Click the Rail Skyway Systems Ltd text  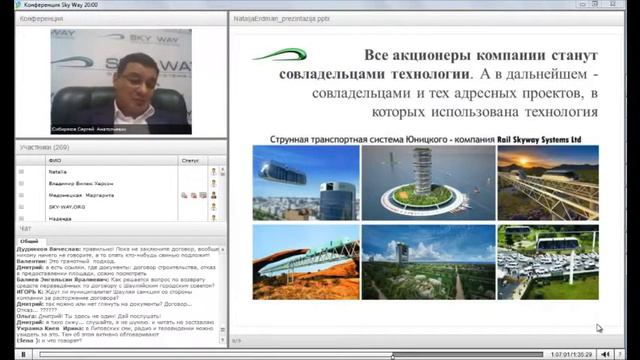click(539, 140)
